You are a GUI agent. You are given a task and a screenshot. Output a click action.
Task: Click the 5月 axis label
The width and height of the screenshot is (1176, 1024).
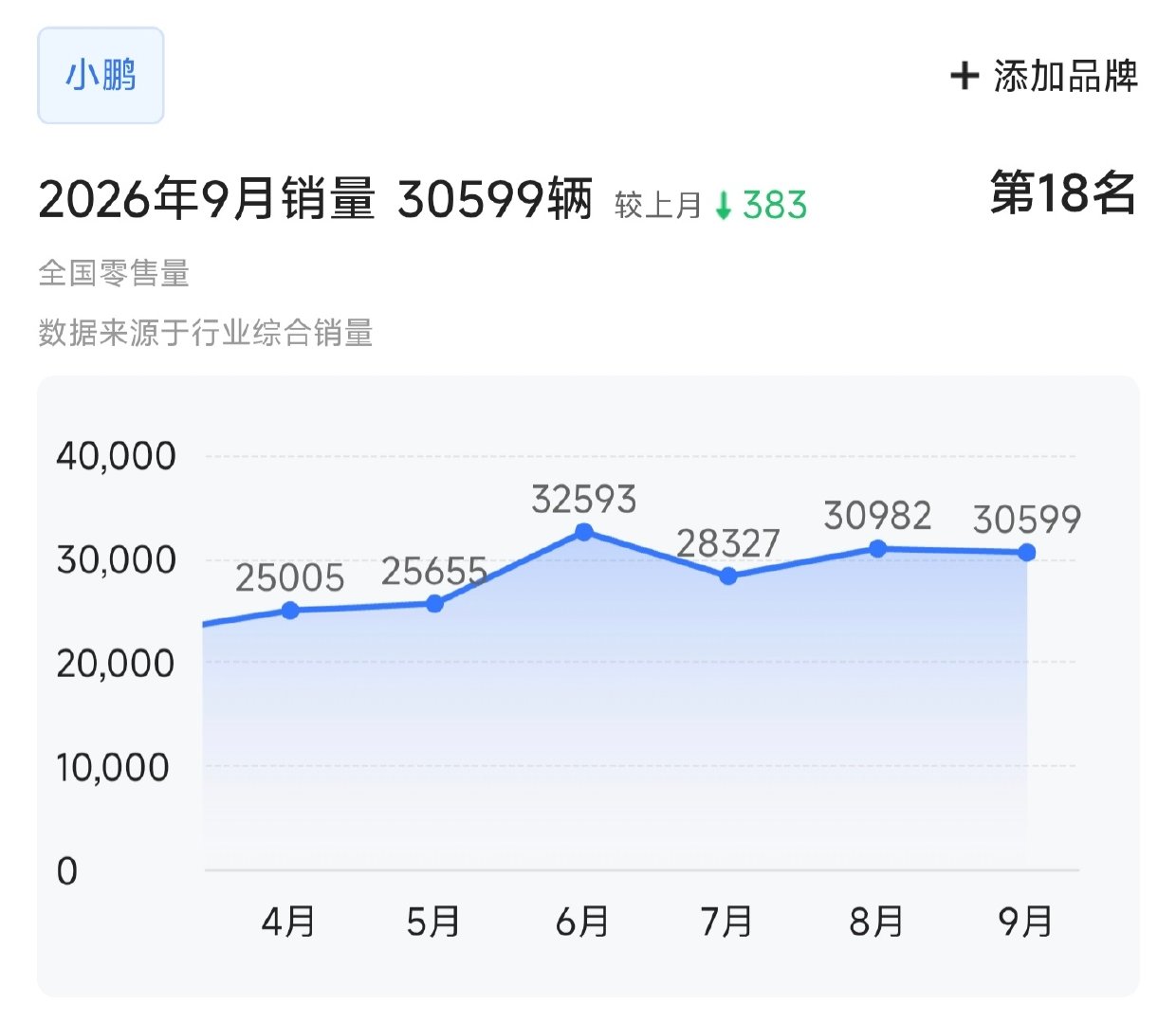coord(433,921)
